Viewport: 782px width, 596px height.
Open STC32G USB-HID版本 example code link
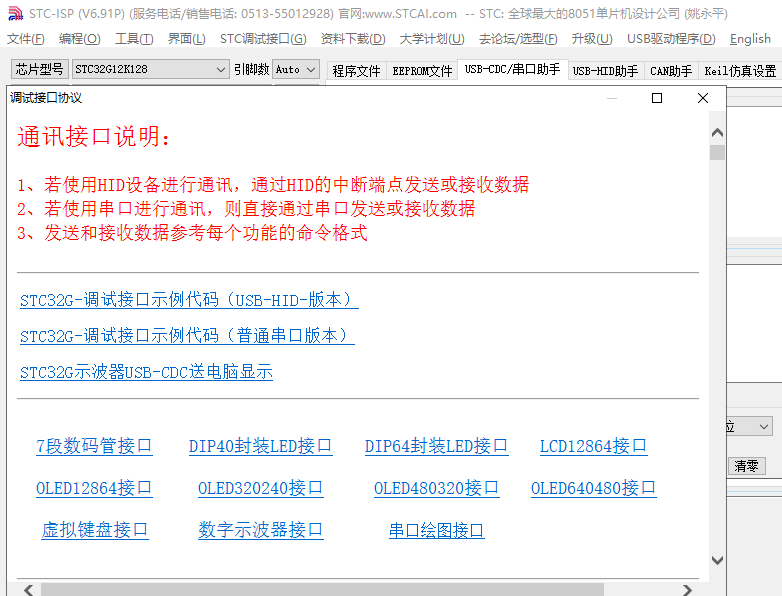[189, 300]
